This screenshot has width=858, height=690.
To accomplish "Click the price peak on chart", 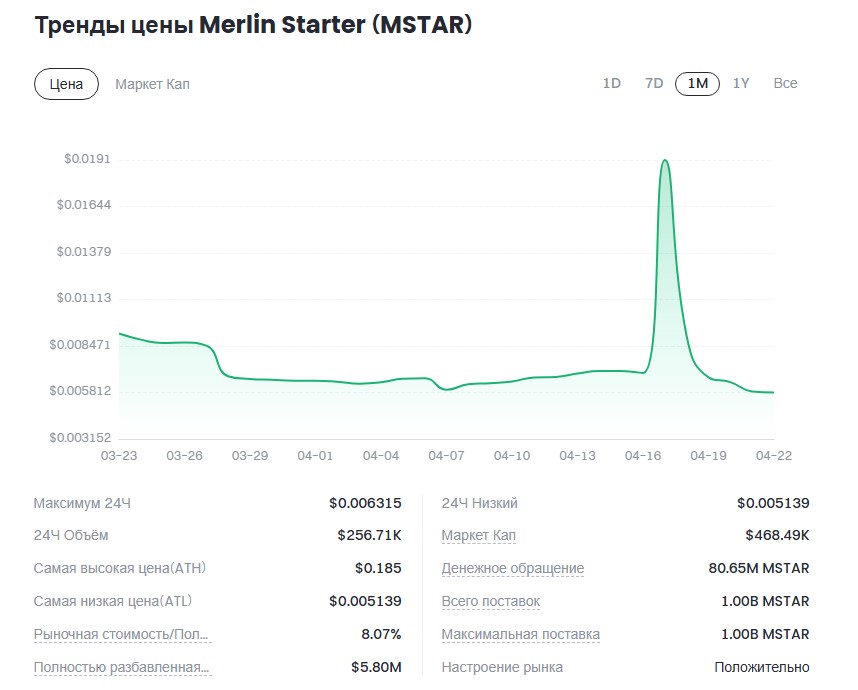I will pos(665,161).
